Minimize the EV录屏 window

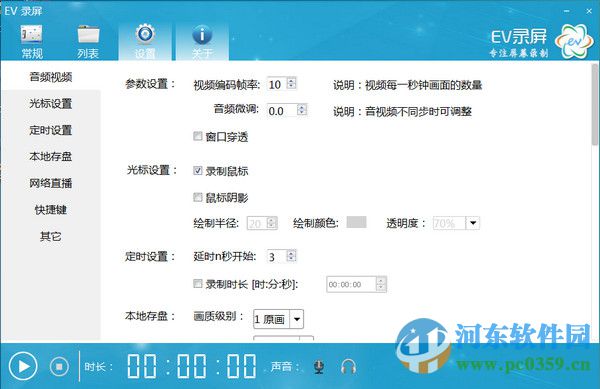coord(567,11)
